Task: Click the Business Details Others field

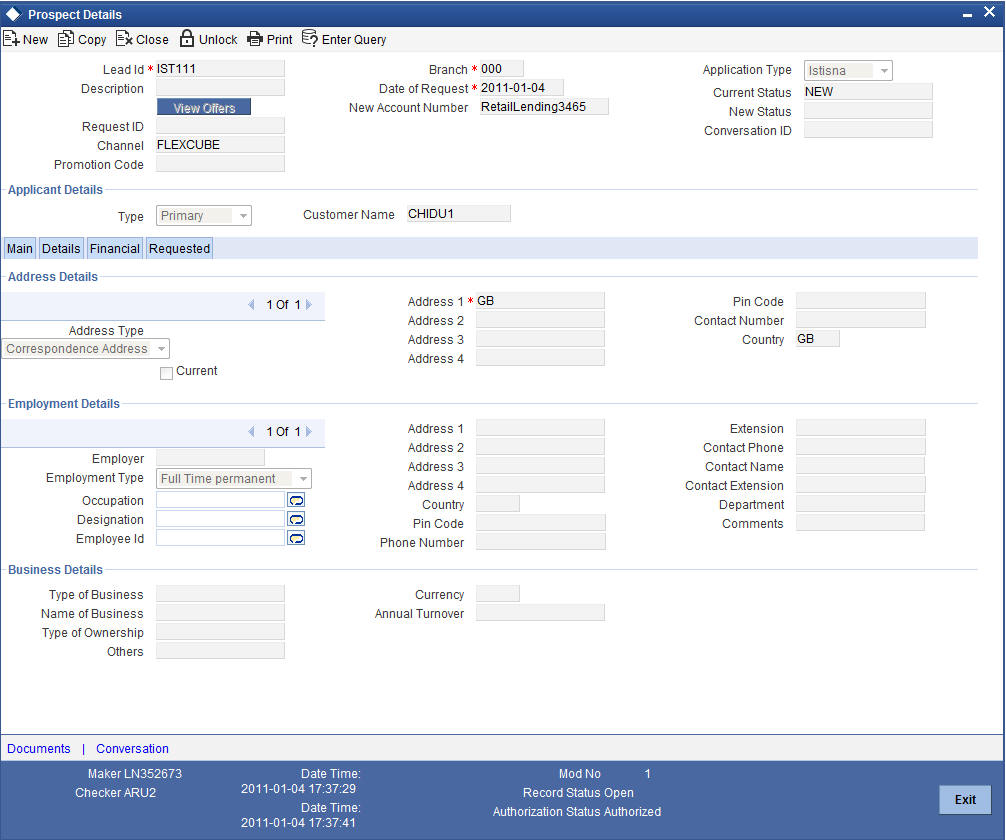Action: pyautogui.click(x=220, y=651)
